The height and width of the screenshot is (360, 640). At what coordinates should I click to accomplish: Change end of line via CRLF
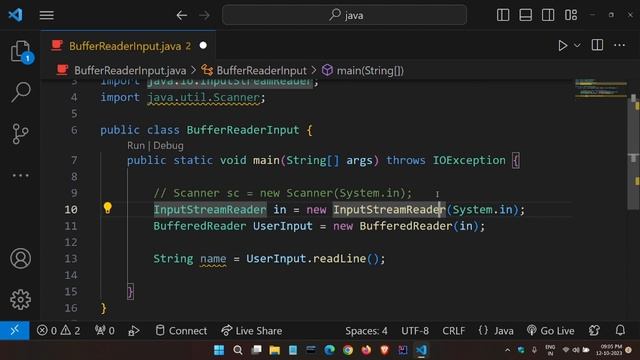pyautogui.click(x=453, y=331)
